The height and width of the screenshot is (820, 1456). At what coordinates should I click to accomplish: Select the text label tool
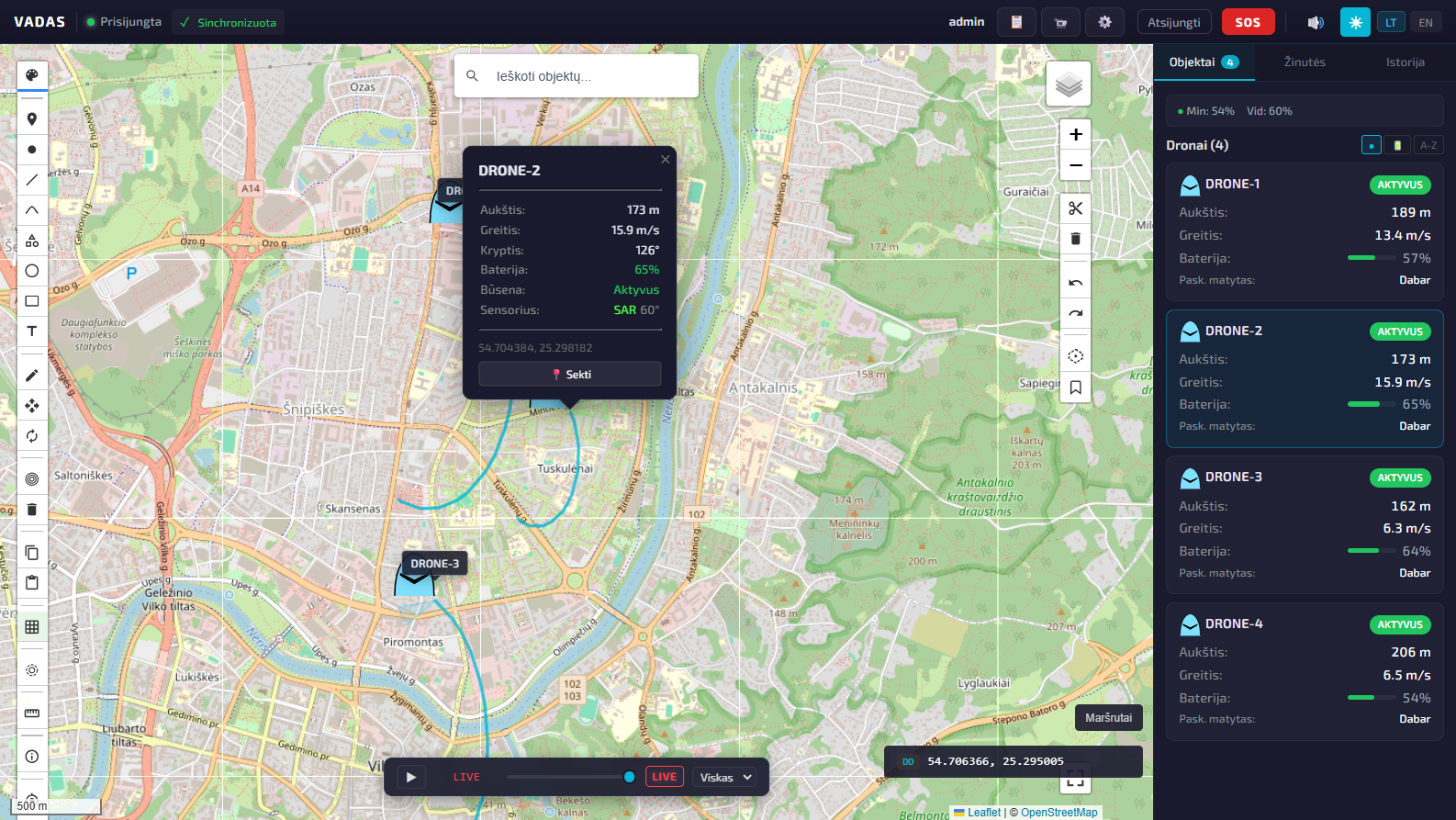pyautogui.click(x=32, y=331)
